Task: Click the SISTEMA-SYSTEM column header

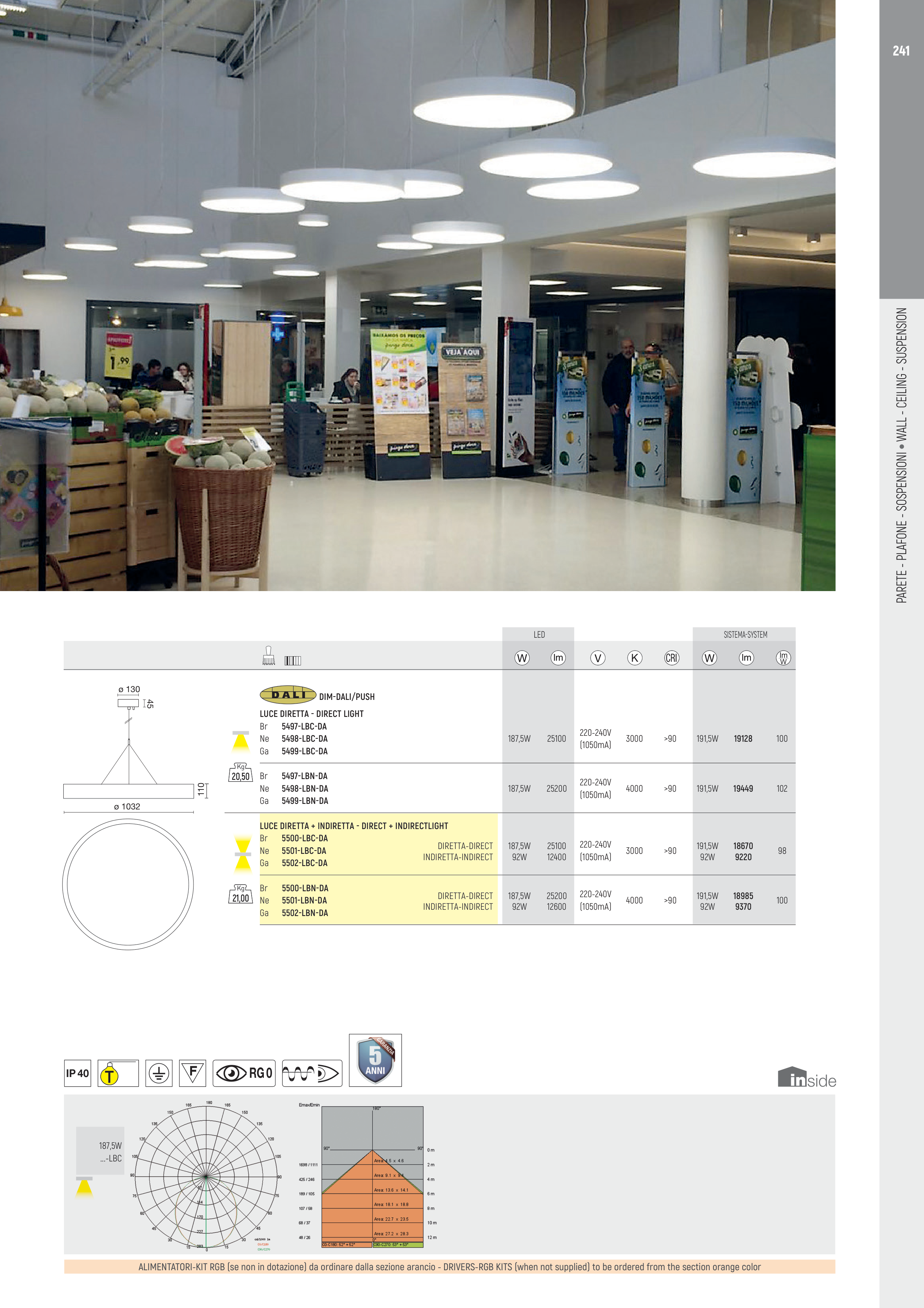Action: 745,635
